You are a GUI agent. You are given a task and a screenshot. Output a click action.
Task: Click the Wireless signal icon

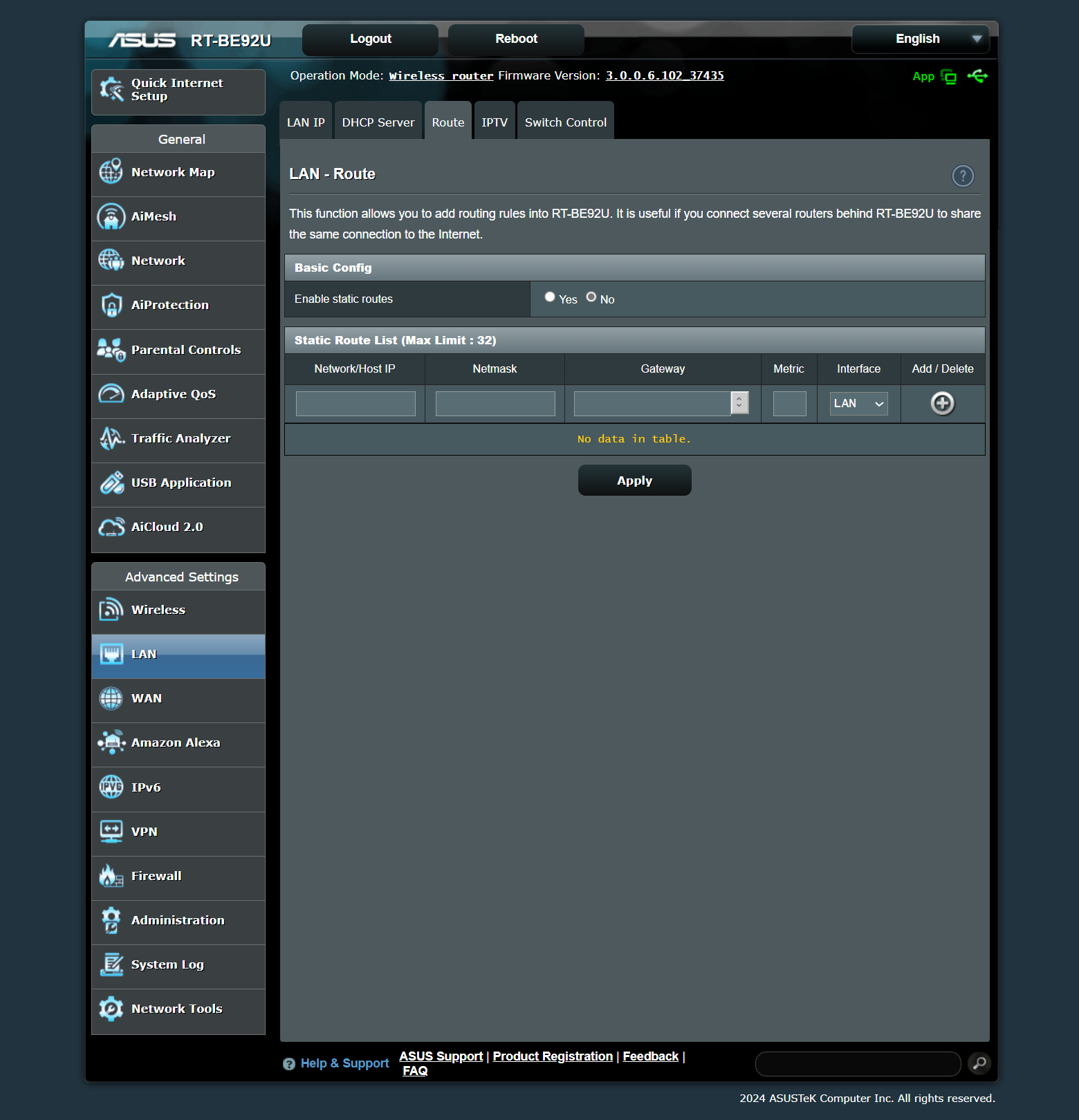pyautogui.click(x=111, y=610)
